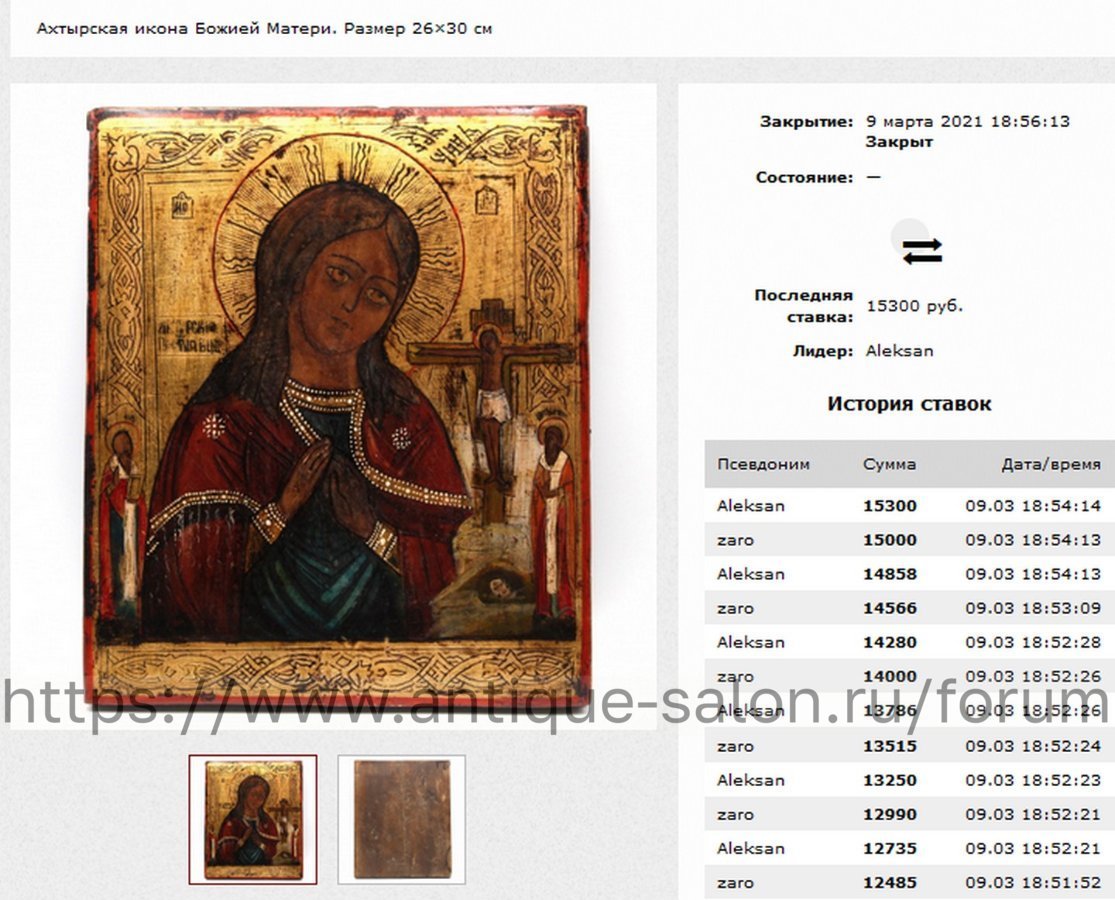Click the timestamp in the 12735 row
1115x900 pixels.
pyautogui.click(x=1033, y=849)
